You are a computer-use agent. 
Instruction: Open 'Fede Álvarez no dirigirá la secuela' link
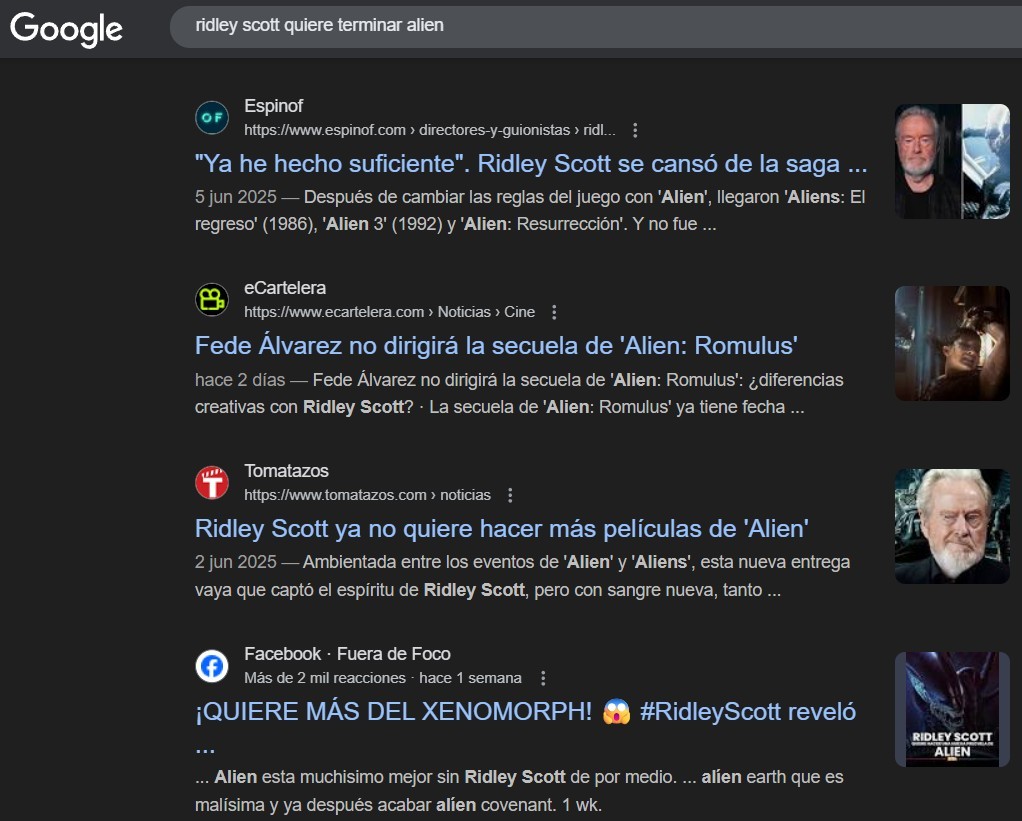[496, 345]
